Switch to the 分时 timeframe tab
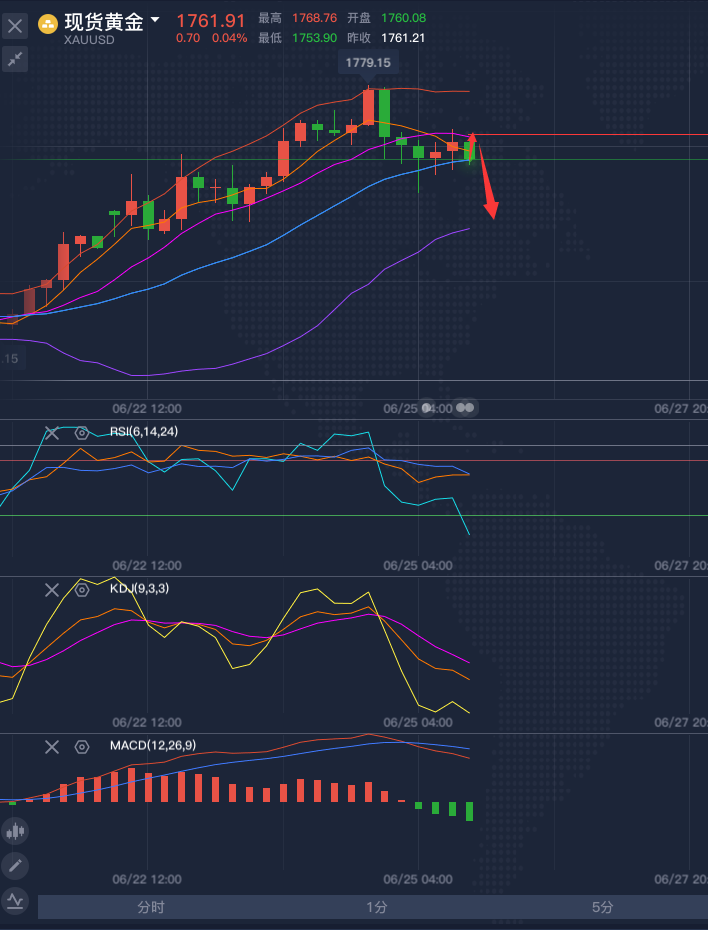The width and height of the screenshot is (708, 930). [151, 907]
